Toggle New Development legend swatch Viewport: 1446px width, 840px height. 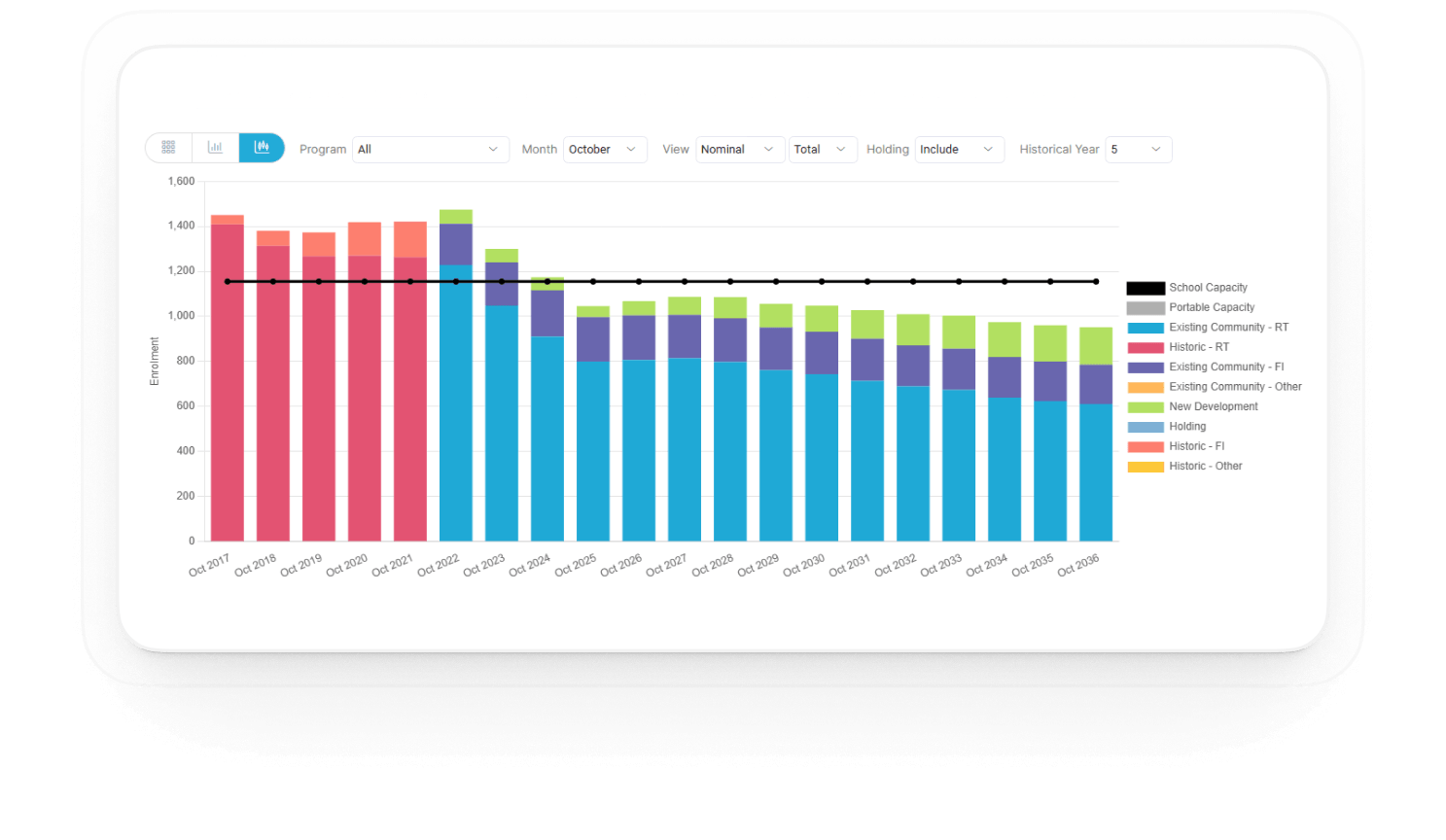[1146, 407]
